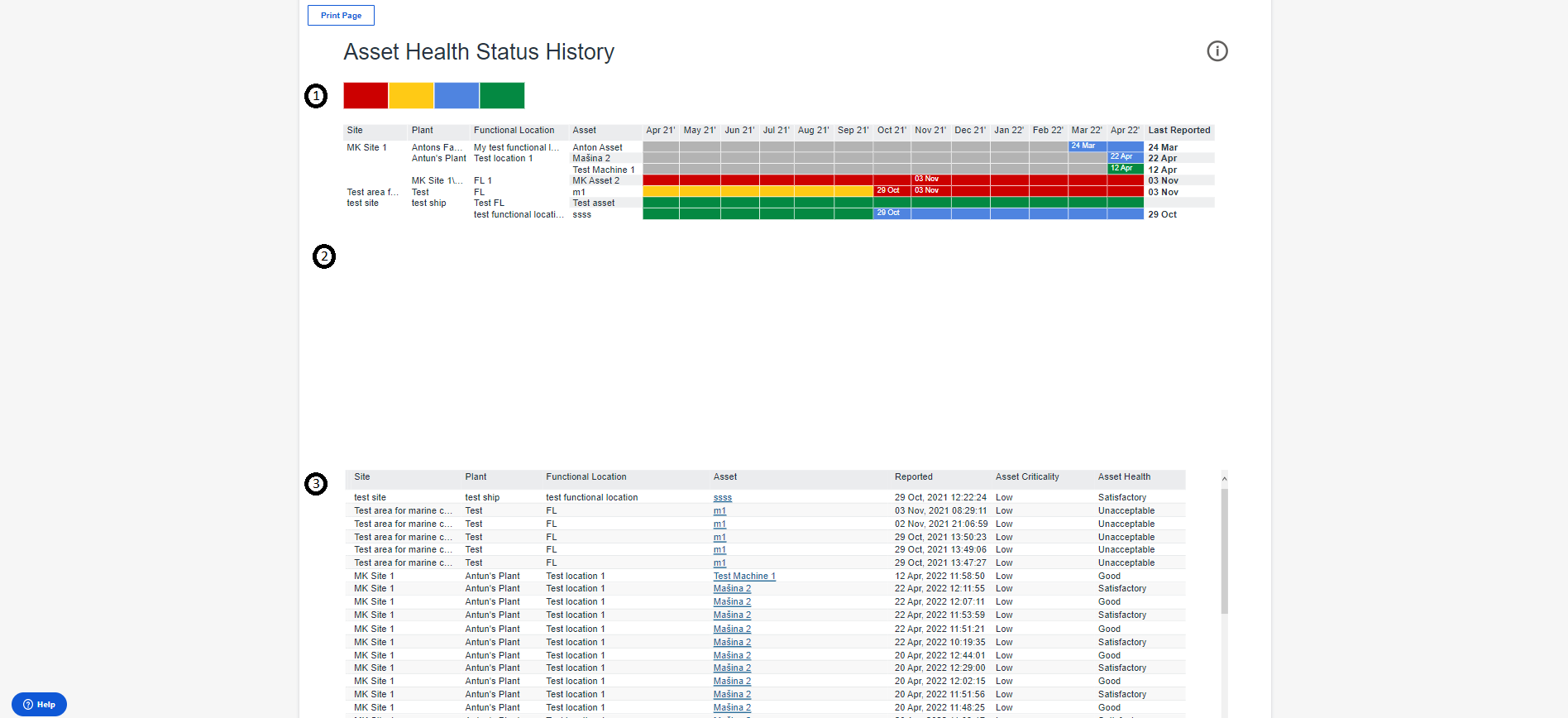Click the 24 Mar marker in timeline
The width and height of the screenshot is (1568, 718).
click(1083, 146)
